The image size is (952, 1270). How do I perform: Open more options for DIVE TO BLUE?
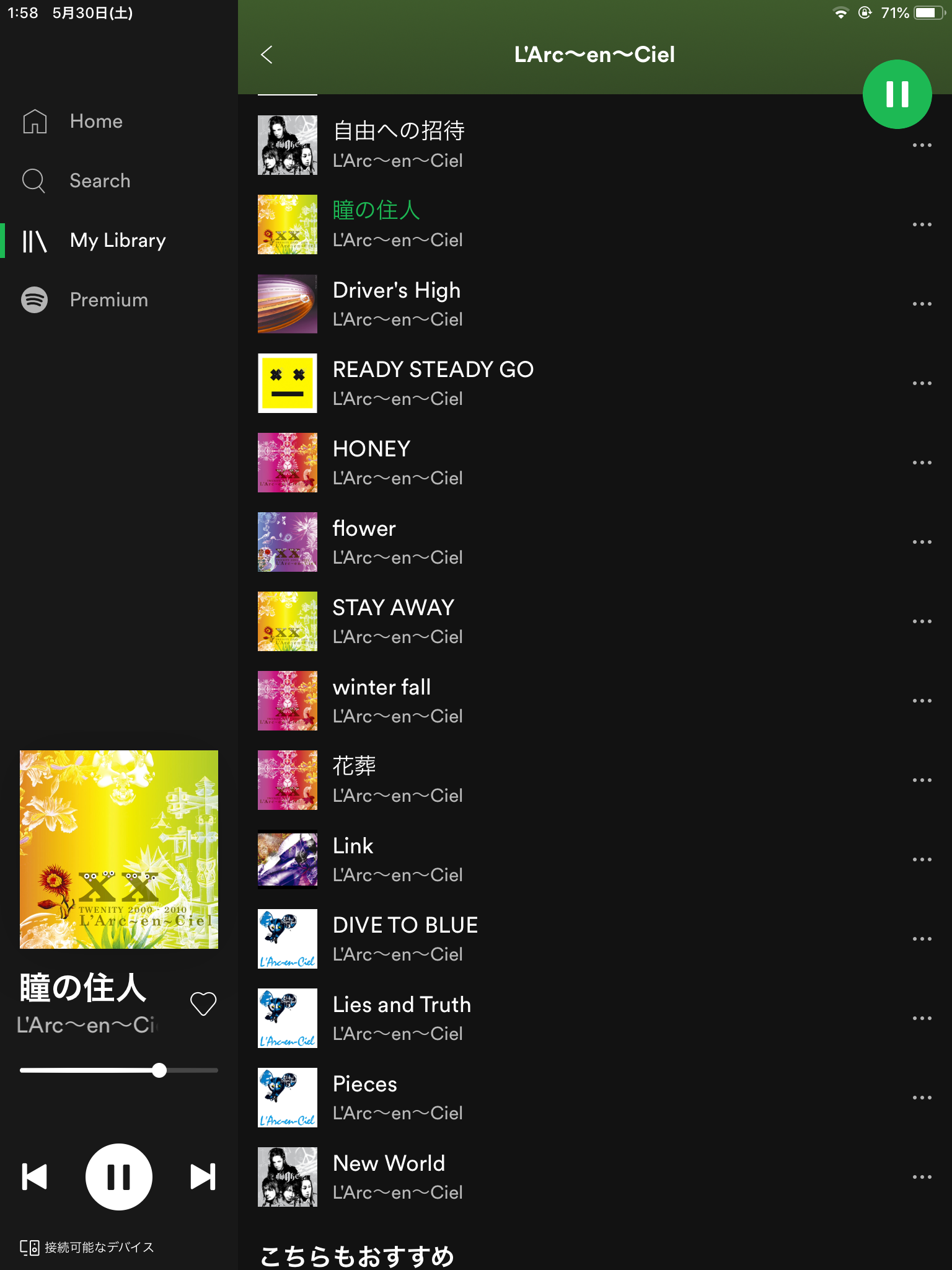click(x=922, y=939)
